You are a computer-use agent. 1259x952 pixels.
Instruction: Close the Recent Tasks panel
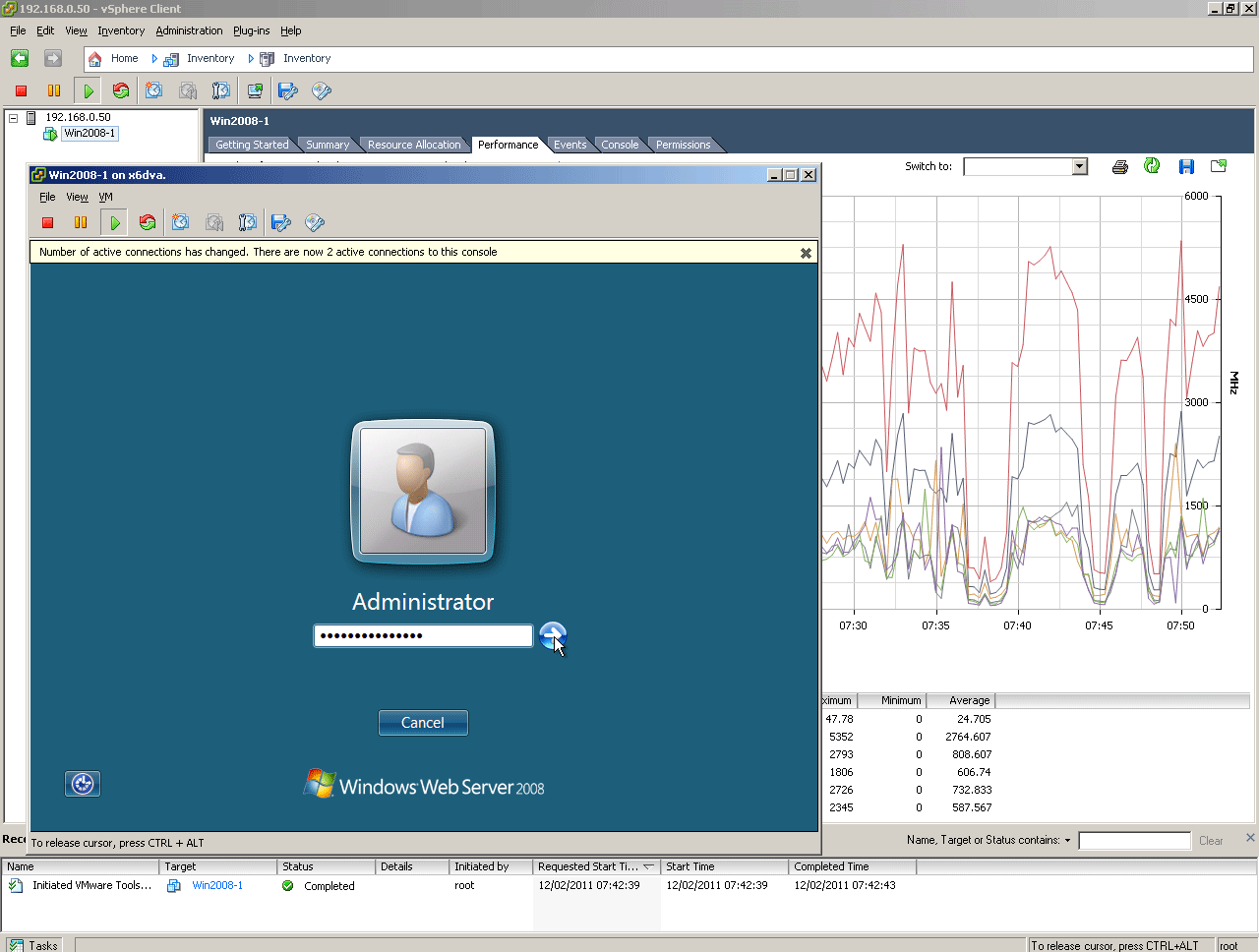[x=1250, y=838]
